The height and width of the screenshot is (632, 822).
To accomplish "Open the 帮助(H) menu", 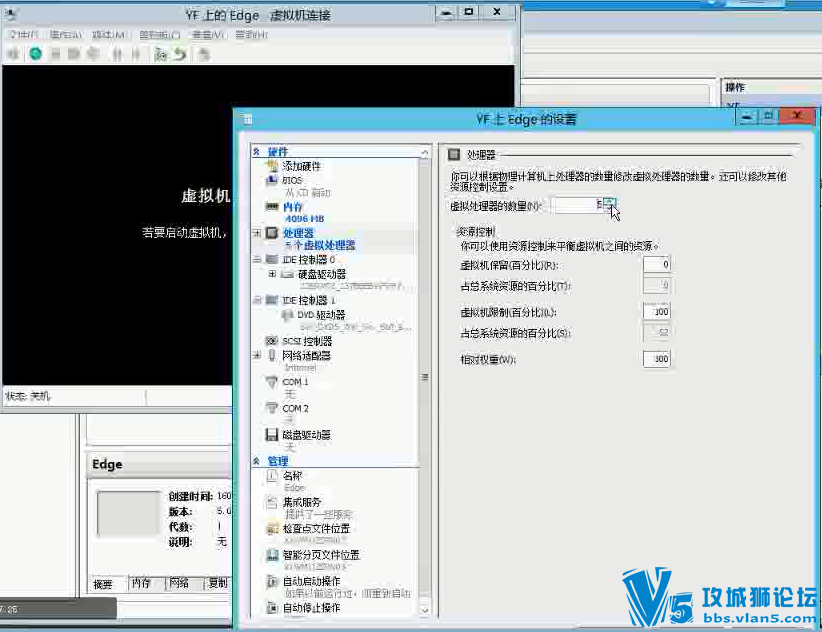I will 252,35.
